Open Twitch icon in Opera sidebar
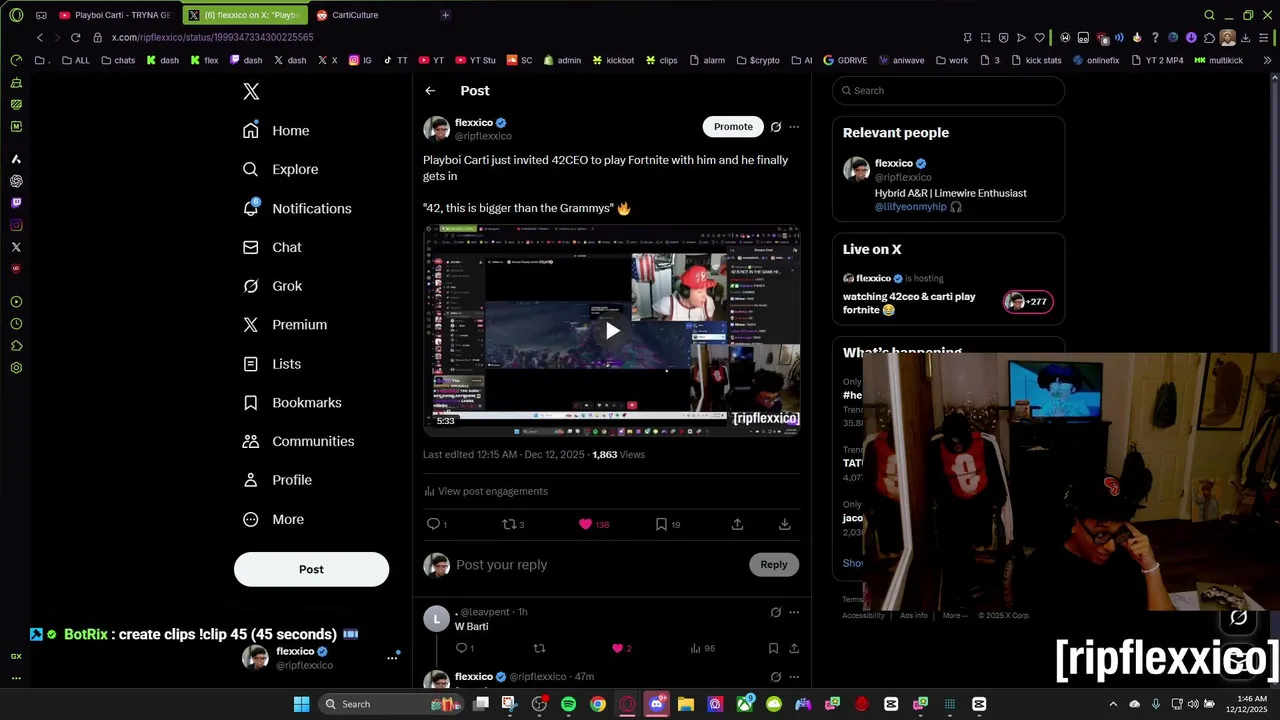 pyautogui.click(x=16, y=203)
